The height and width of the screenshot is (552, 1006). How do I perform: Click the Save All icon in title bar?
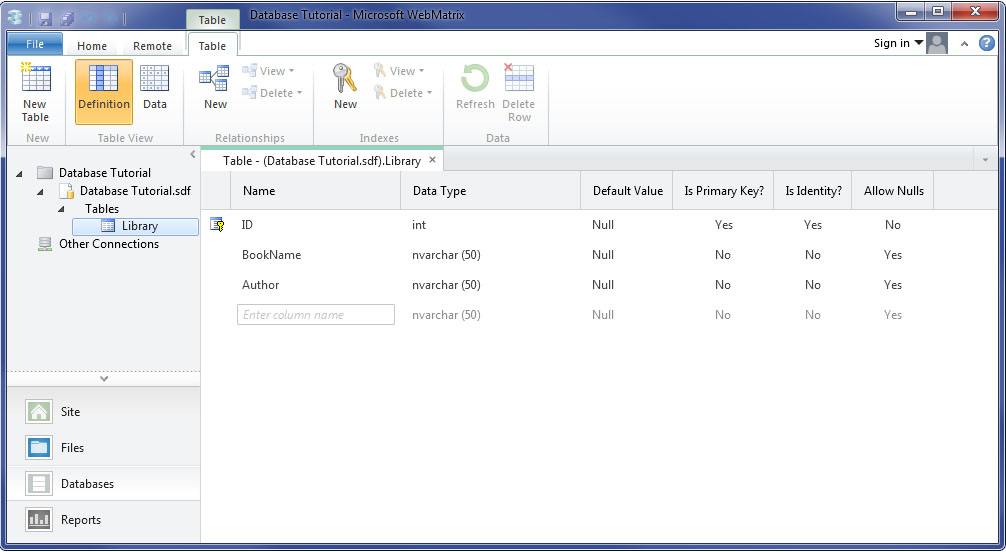[x=66, y=18]
